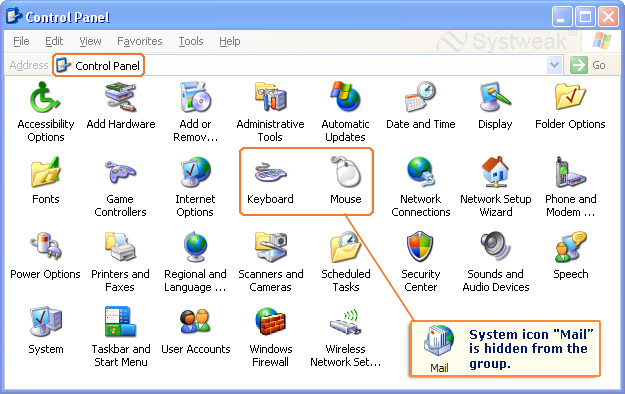Viewport: 625px width, 394px height.
Task: Select the Speech settings icon
Action: tap(570, 247)
